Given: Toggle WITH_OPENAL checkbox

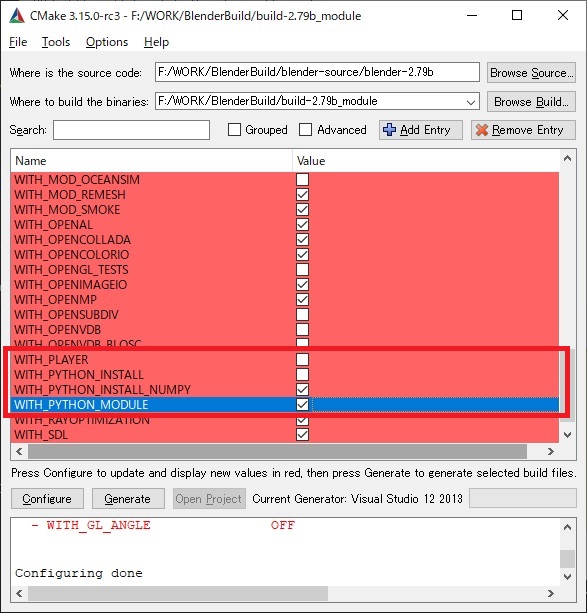Looking at the screenshot, I should coord(302,225).
